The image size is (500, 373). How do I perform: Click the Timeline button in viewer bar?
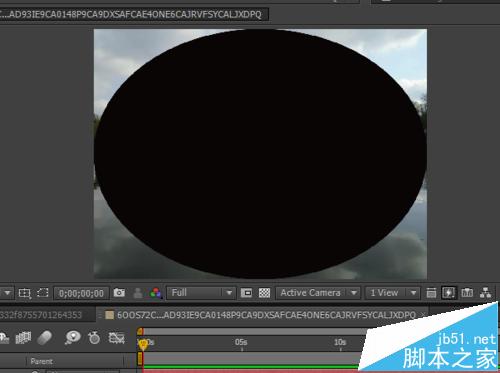[467, 293]
